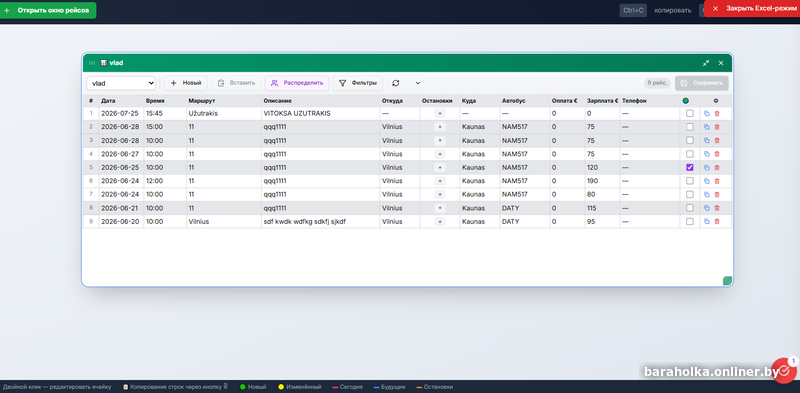Click the Зарплата € column header
The image size is (800, 393).
603,101
